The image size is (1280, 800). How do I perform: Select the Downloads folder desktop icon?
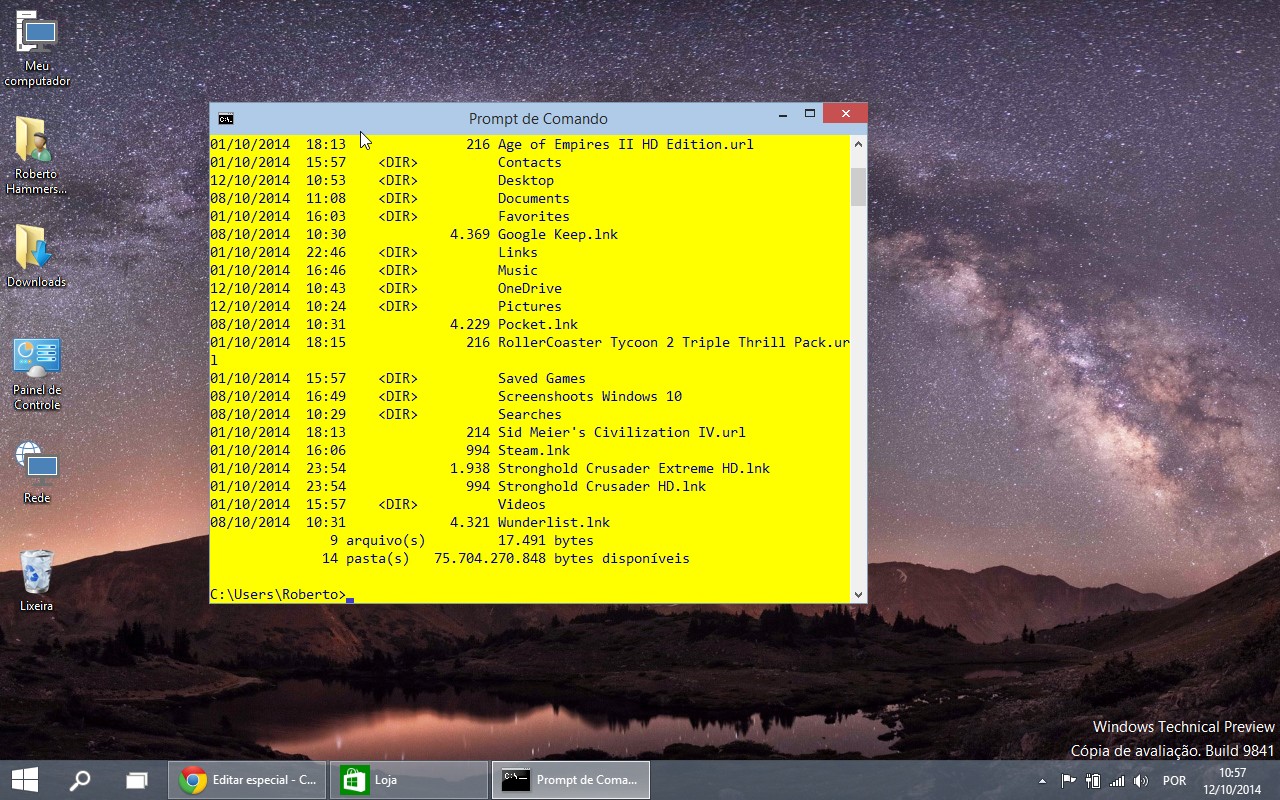(37, 257)
